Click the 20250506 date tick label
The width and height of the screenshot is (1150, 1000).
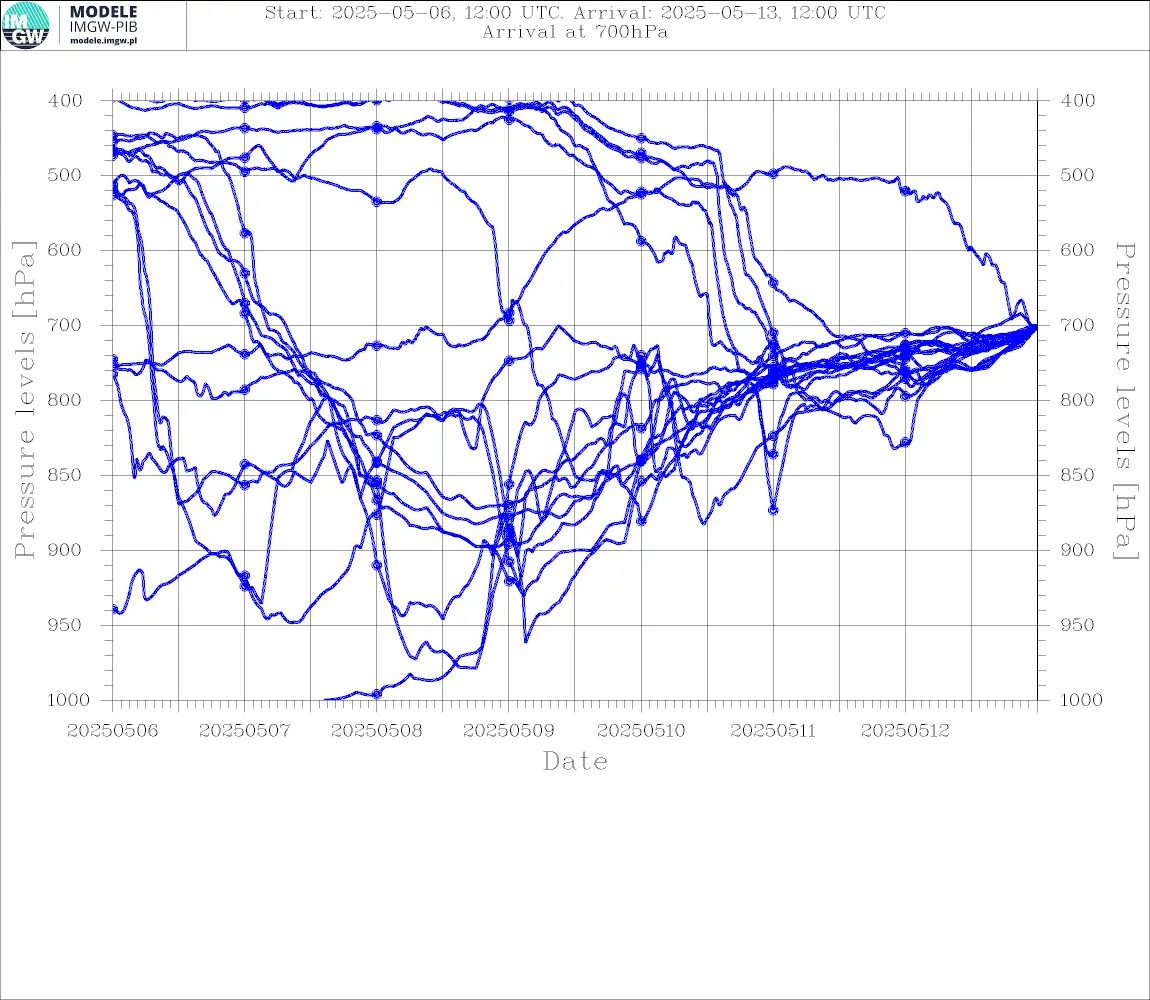tap(112, 731)
